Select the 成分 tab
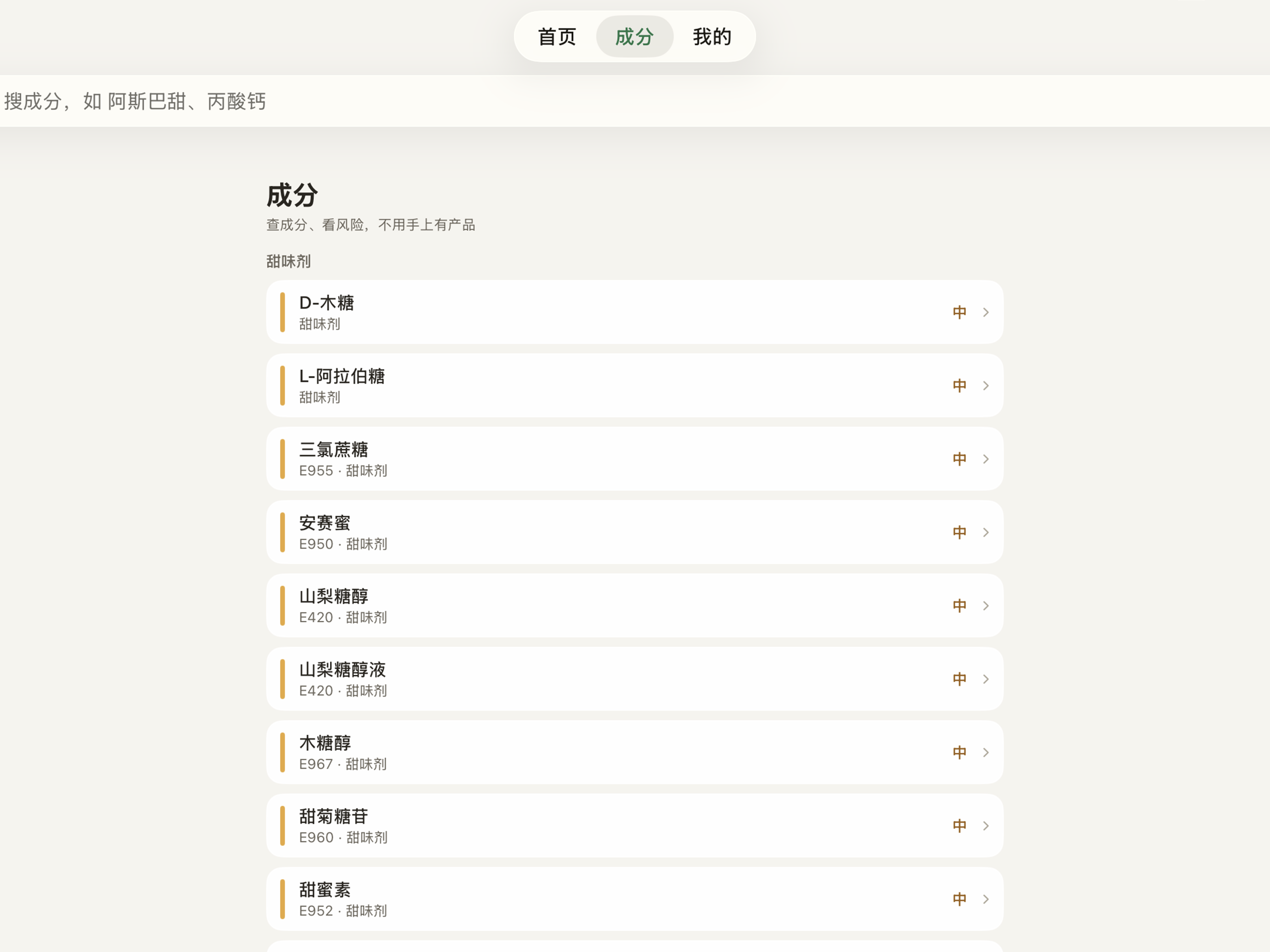The height and width of the screenshot is (952, 1270). (635, 37)
